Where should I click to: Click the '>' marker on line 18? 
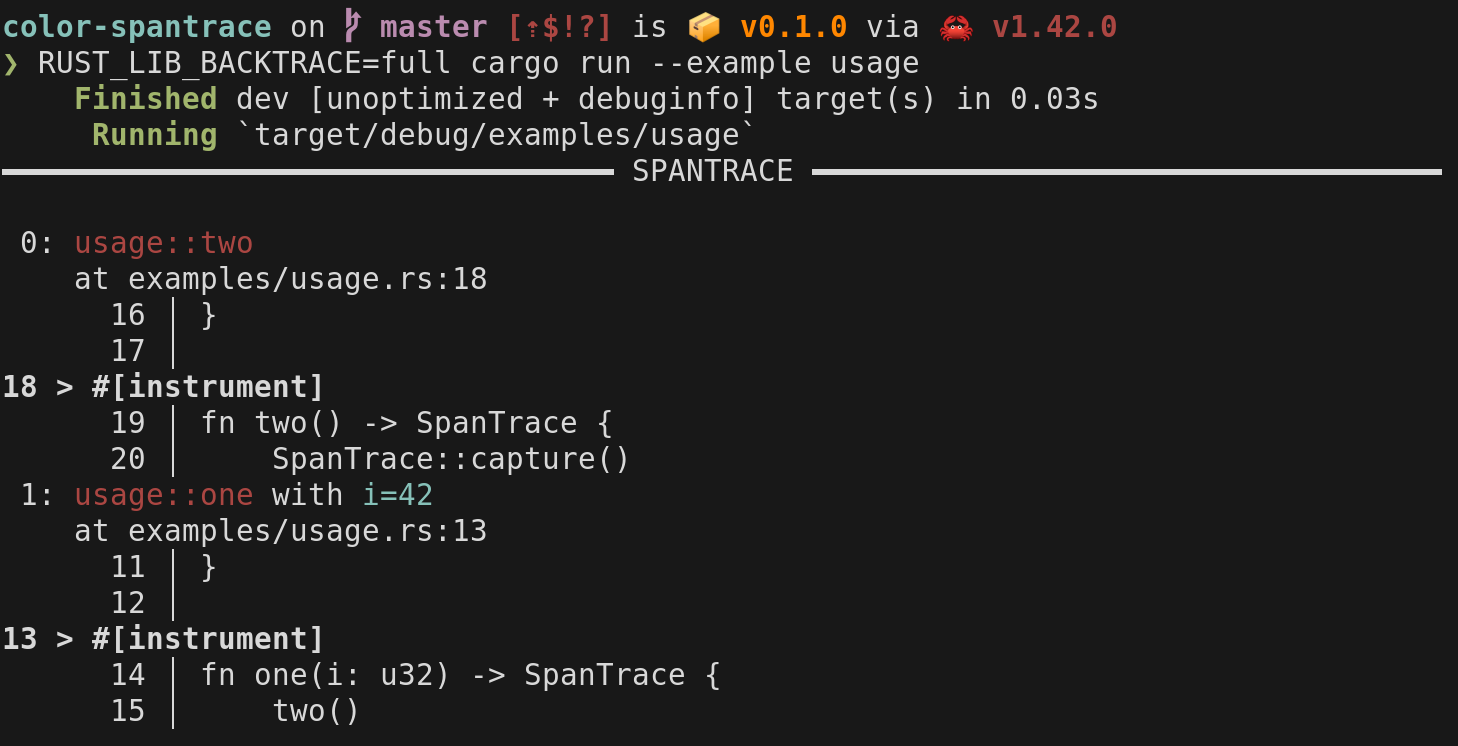[x=65, y=387]
